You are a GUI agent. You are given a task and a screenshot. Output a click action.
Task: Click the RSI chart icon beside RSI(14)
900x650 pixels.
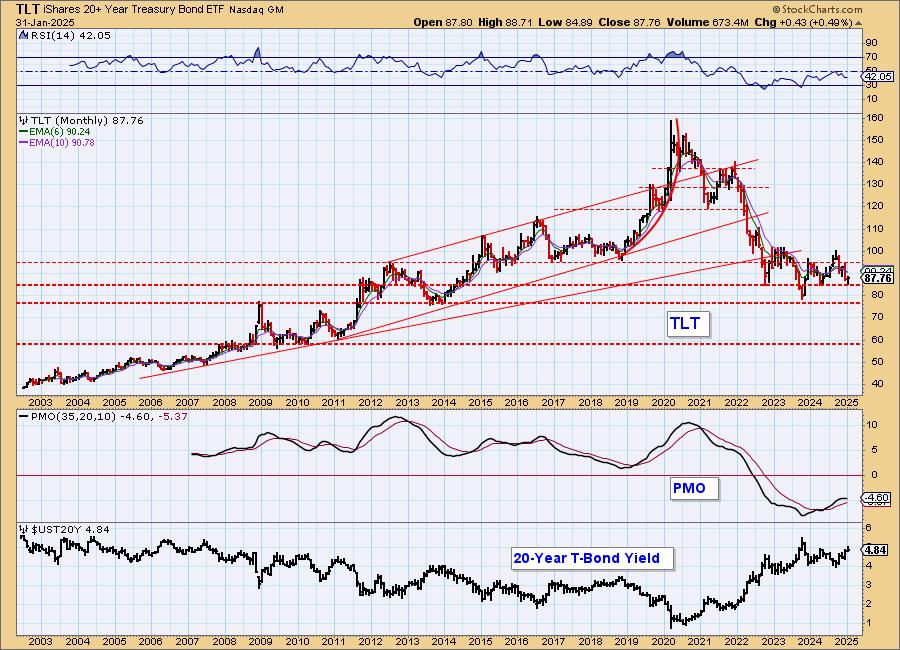(23, 35)
